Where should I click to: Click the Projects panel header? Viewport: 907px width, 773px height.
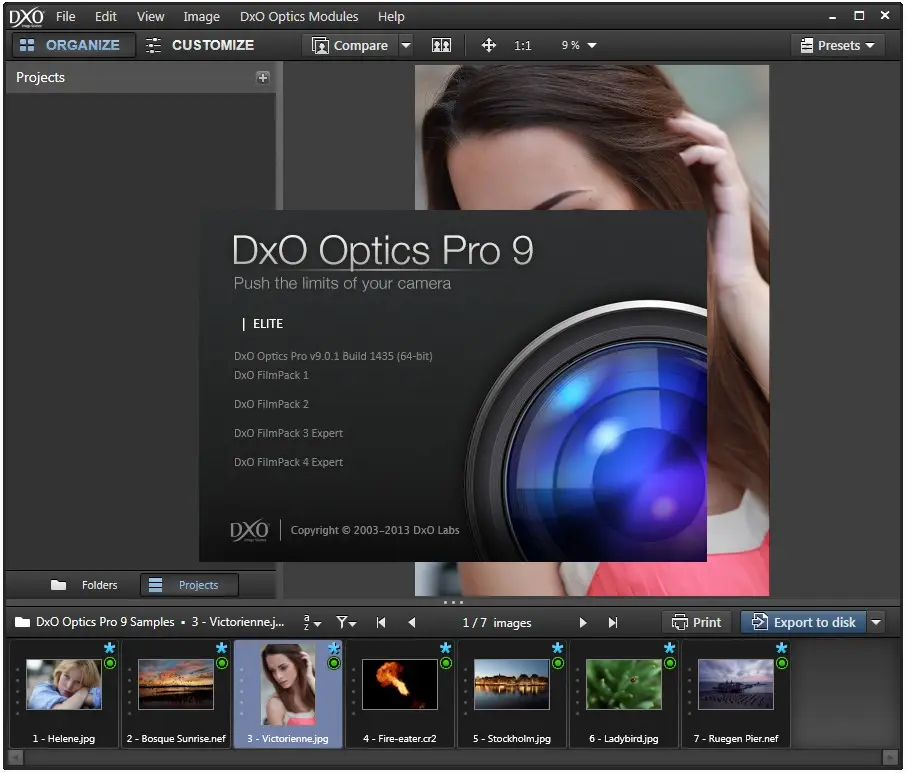tap(141, 78)
